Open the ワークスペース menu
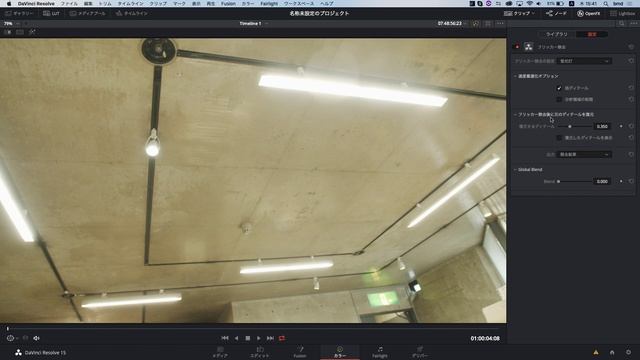640x360 pixels. tap(299, 4)
